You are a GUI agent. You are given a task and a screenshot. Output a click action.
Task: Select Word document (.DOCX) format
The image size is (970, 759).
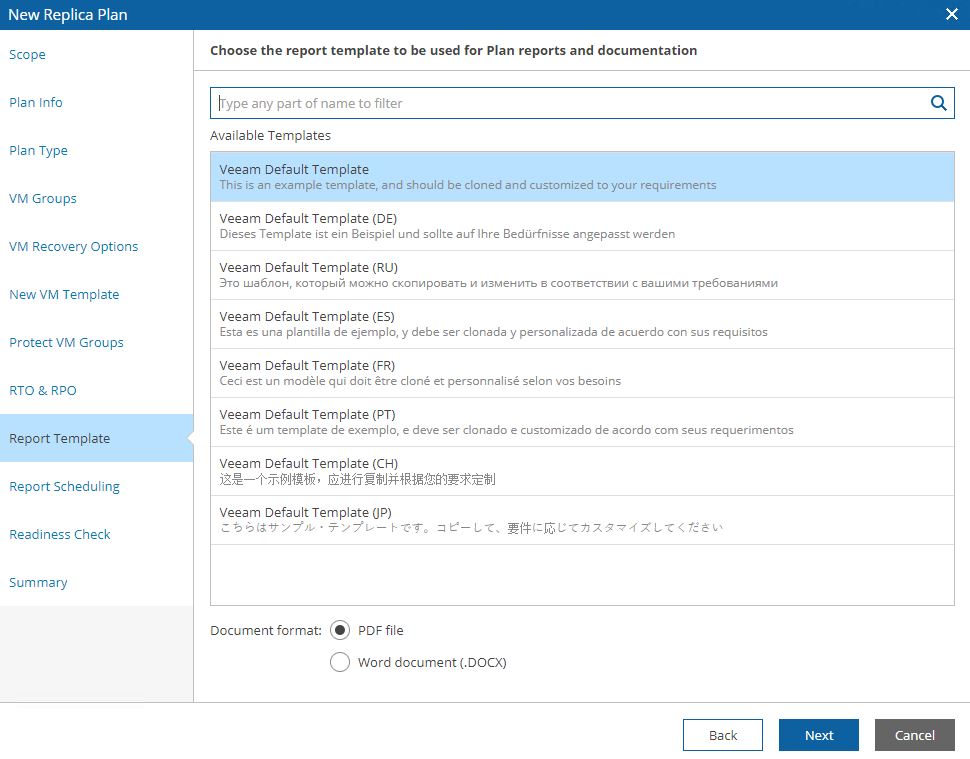[x=340, y=662]
